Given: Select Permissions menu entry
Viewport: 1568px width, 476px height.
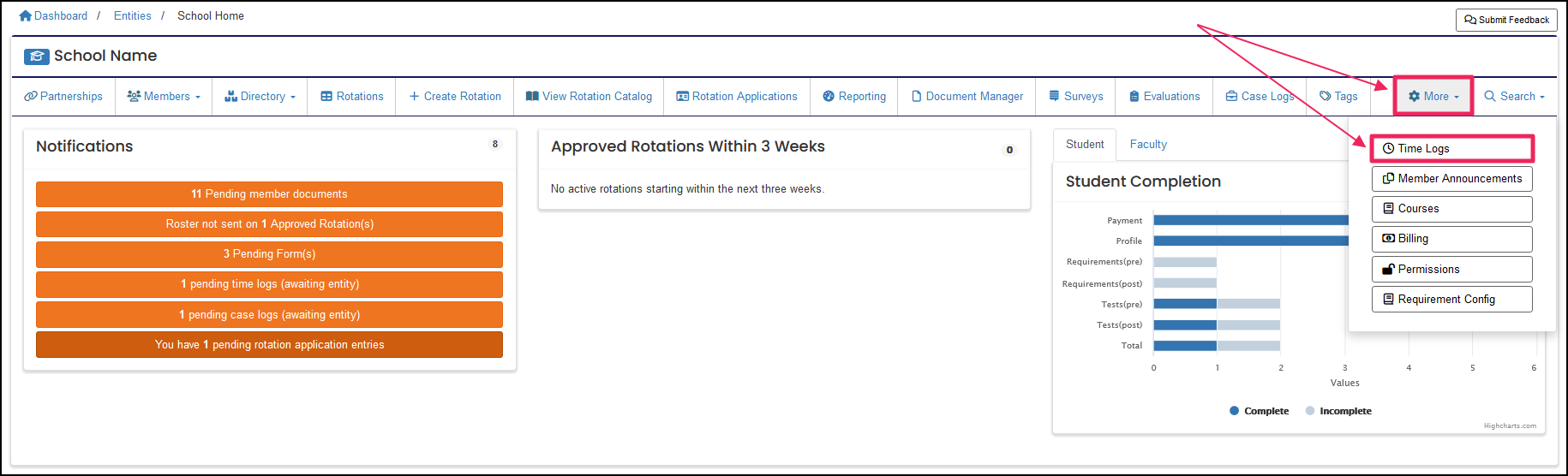Looking at the screenshot, I should (x=1452, y=269).
